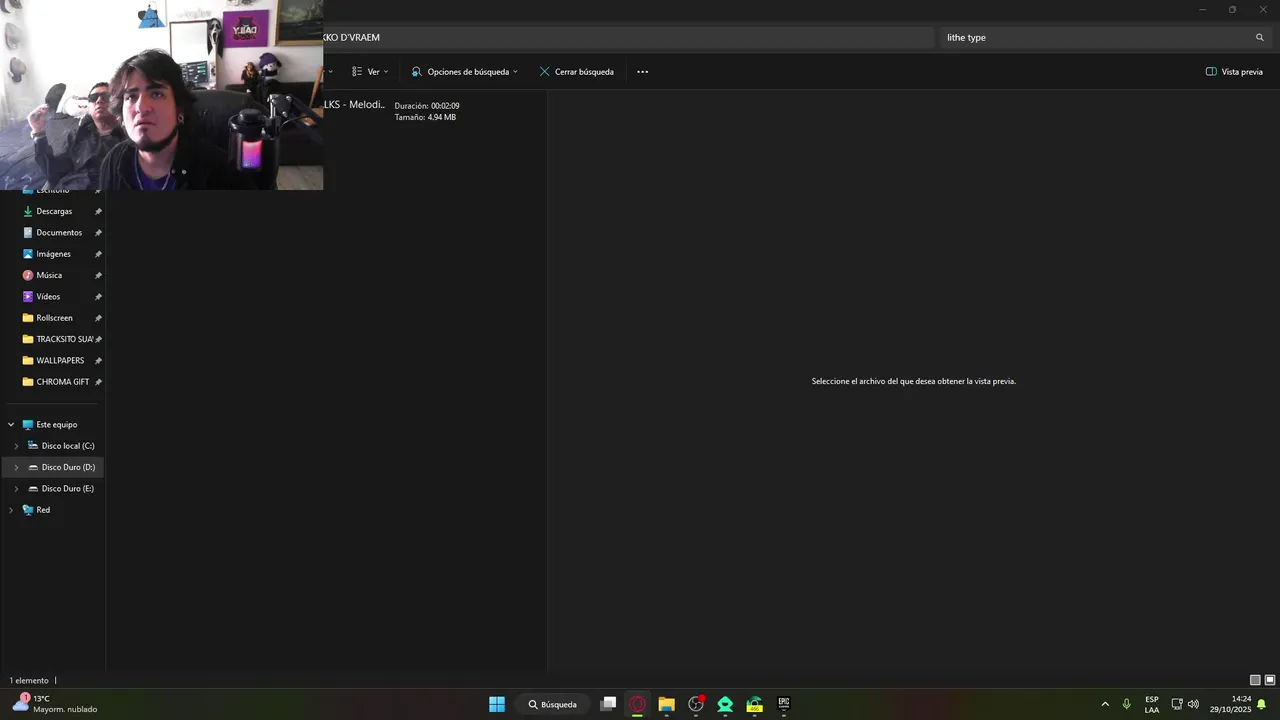Open the Vídeos folder

48,297
